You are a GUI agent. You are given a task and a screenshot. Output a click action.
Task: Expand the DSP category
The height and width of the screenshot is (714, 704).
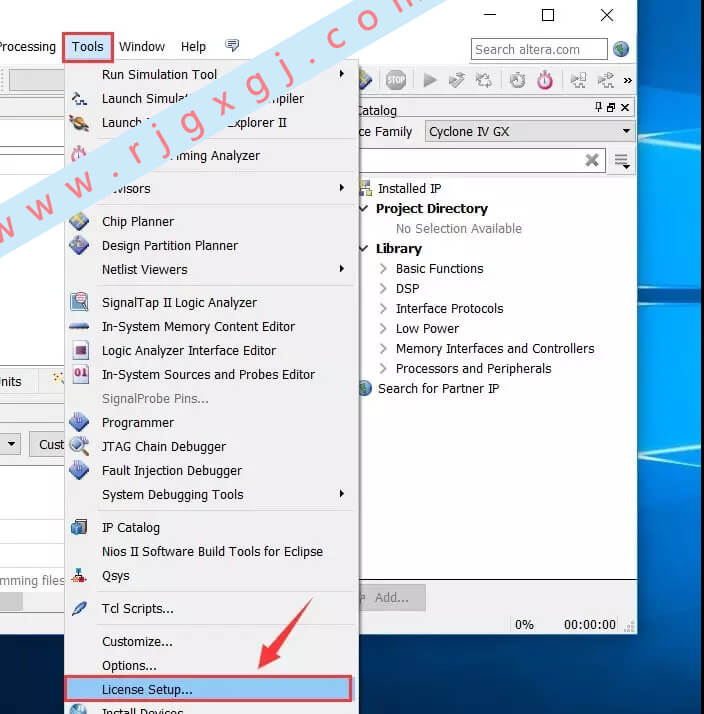point(383,289)
